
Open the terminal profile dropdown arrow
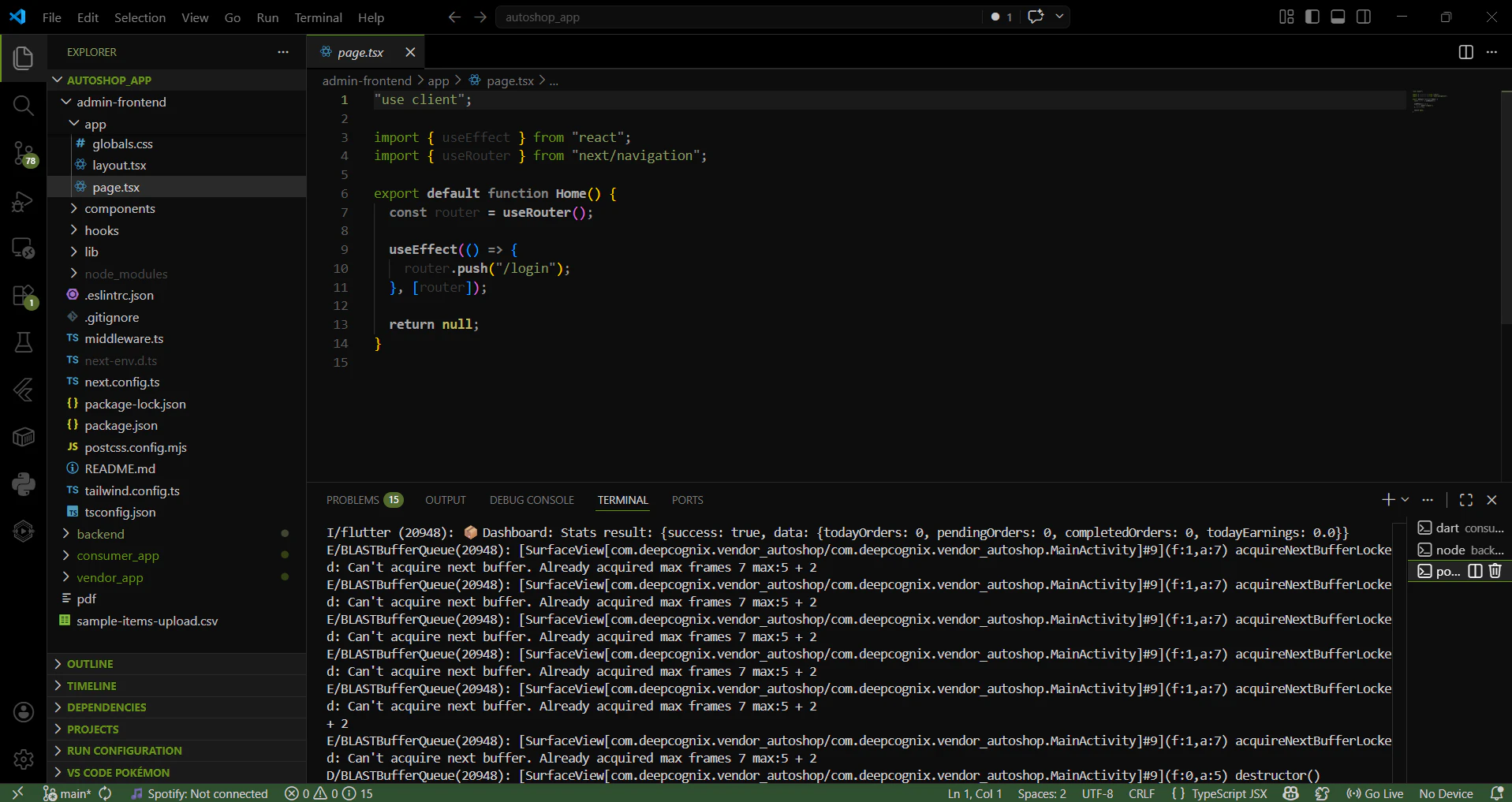[x=1403, y=499]
